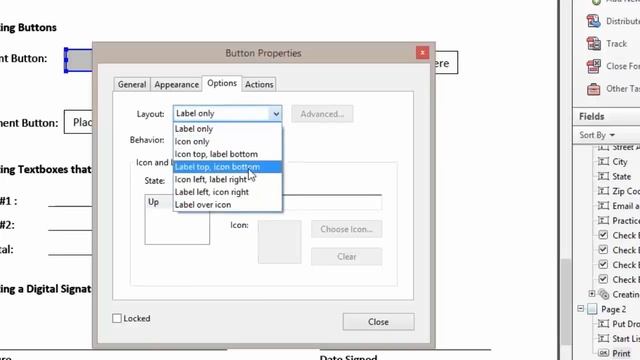The height and width of the screenshot is (360, 640).
Task: Click the Track task icon
Action: coord(593,43)
